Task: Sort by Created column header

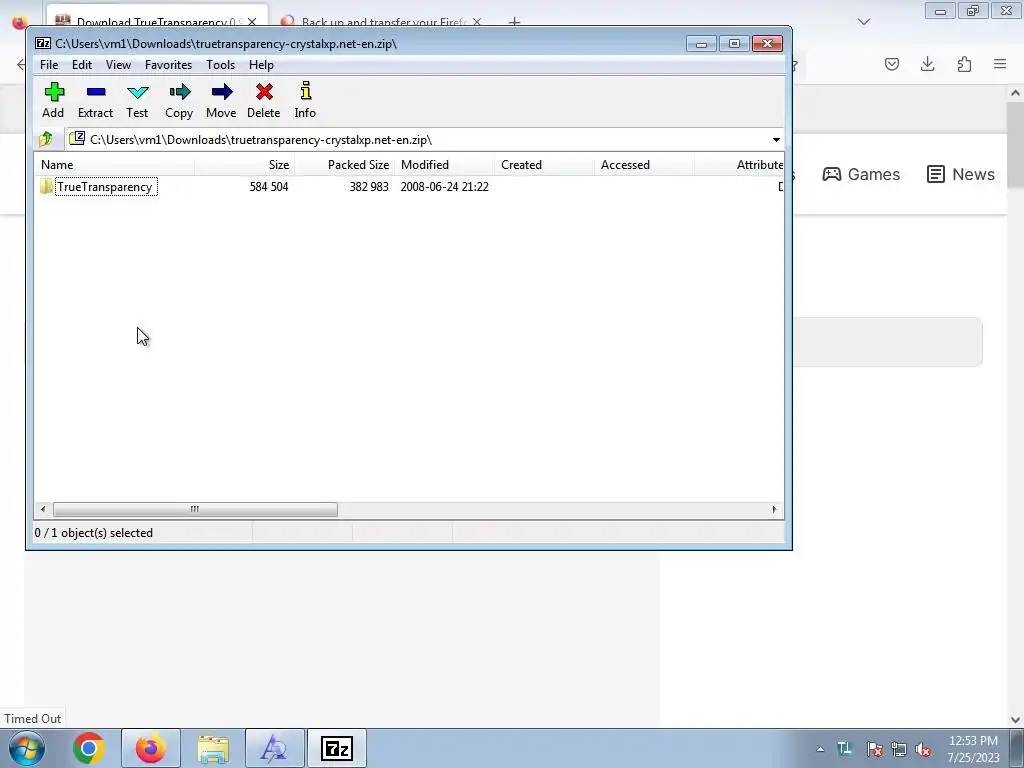Action: coord(544,165)
